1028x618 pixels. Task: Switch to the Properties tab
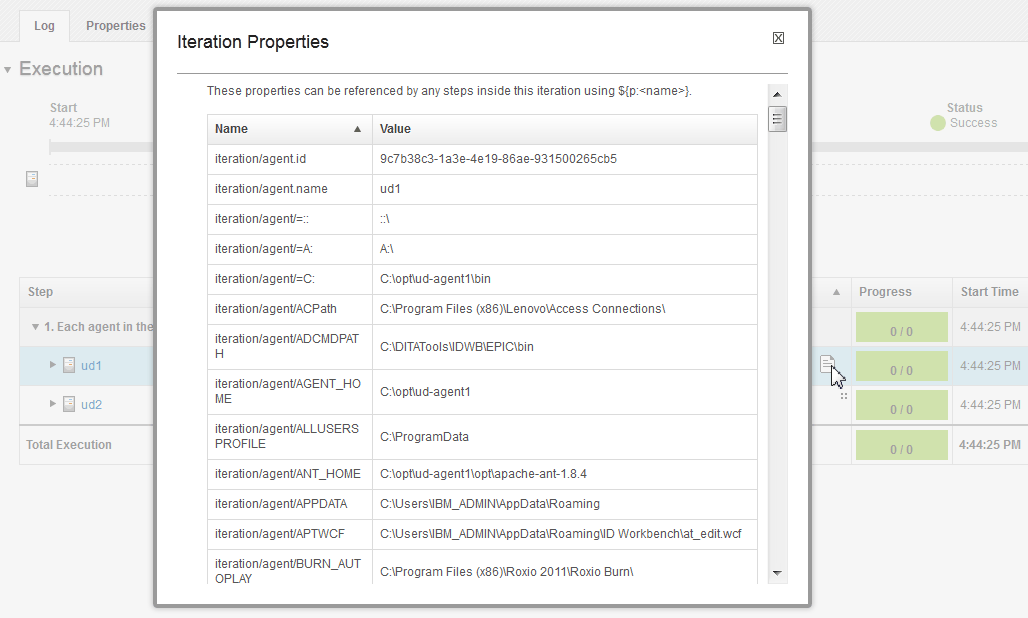point(115,25)
